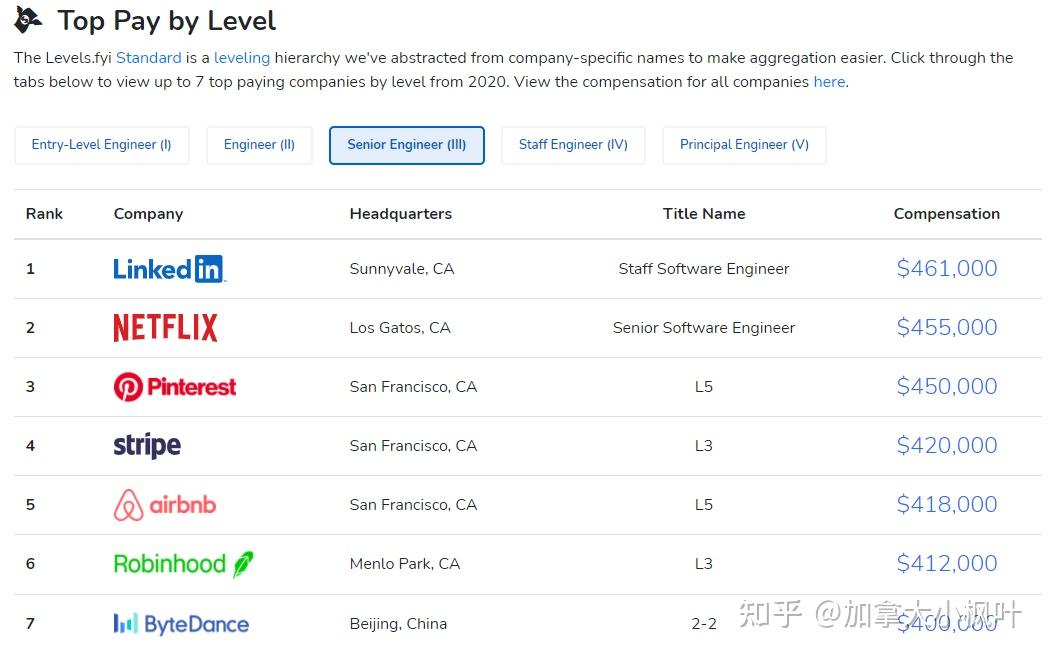Click the Compensation column header
Image resolution: width=1049 pixels, height=657 pixels.
946,214
